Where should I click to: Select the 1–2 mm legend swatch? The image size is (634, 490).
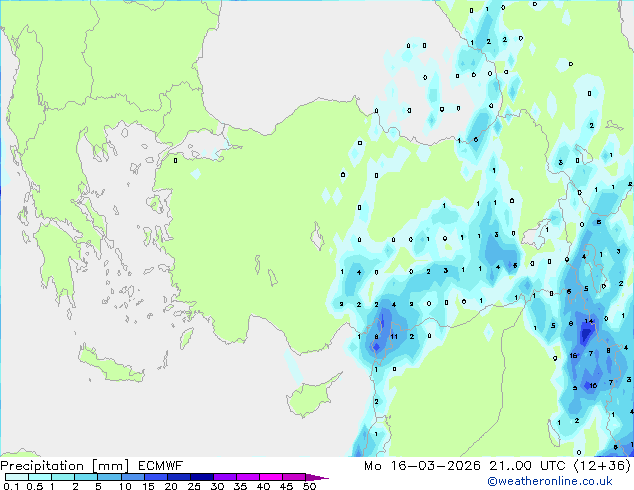tap(63, 477)
